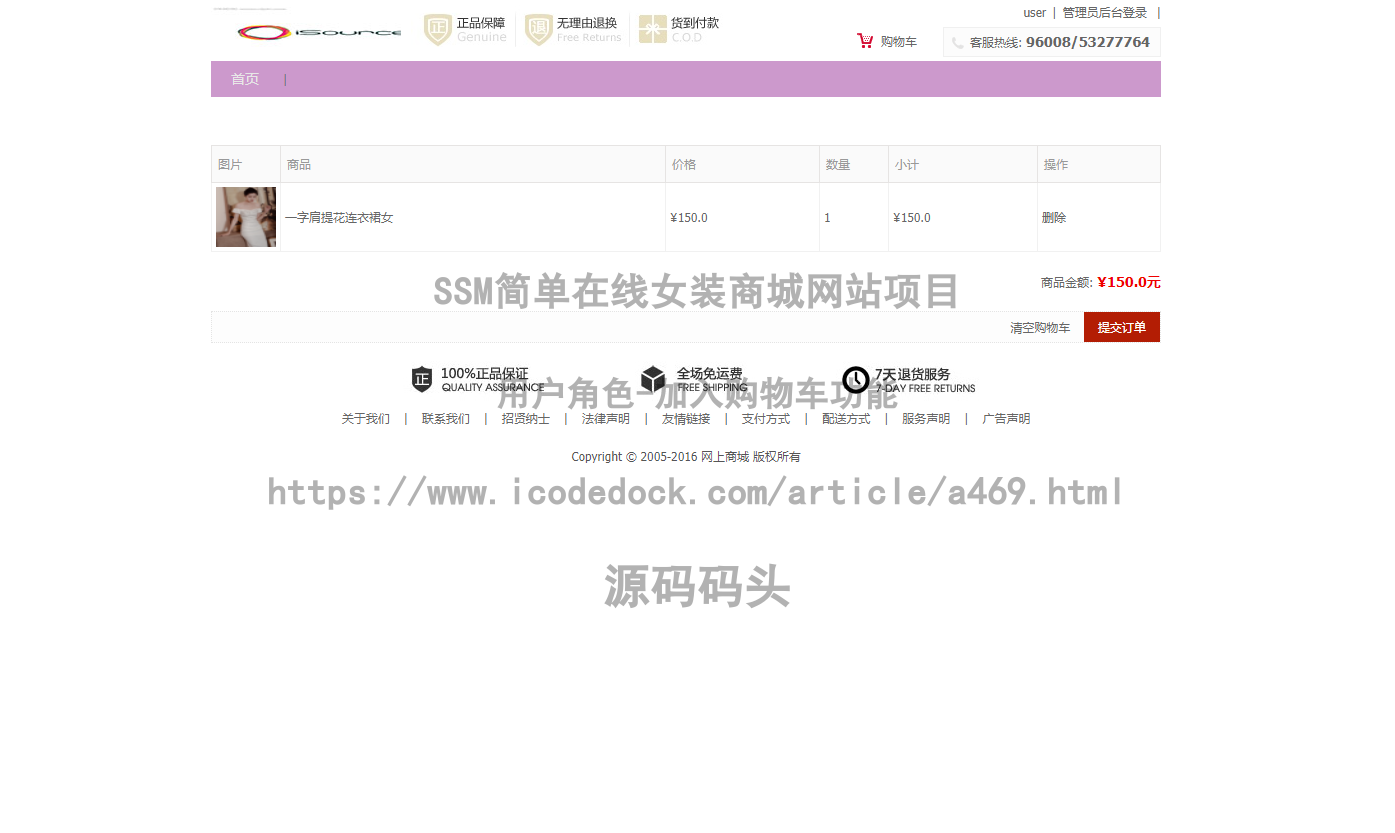Click the user account link
Viewport: 1395px width, 833px height.
(1034, 12)
